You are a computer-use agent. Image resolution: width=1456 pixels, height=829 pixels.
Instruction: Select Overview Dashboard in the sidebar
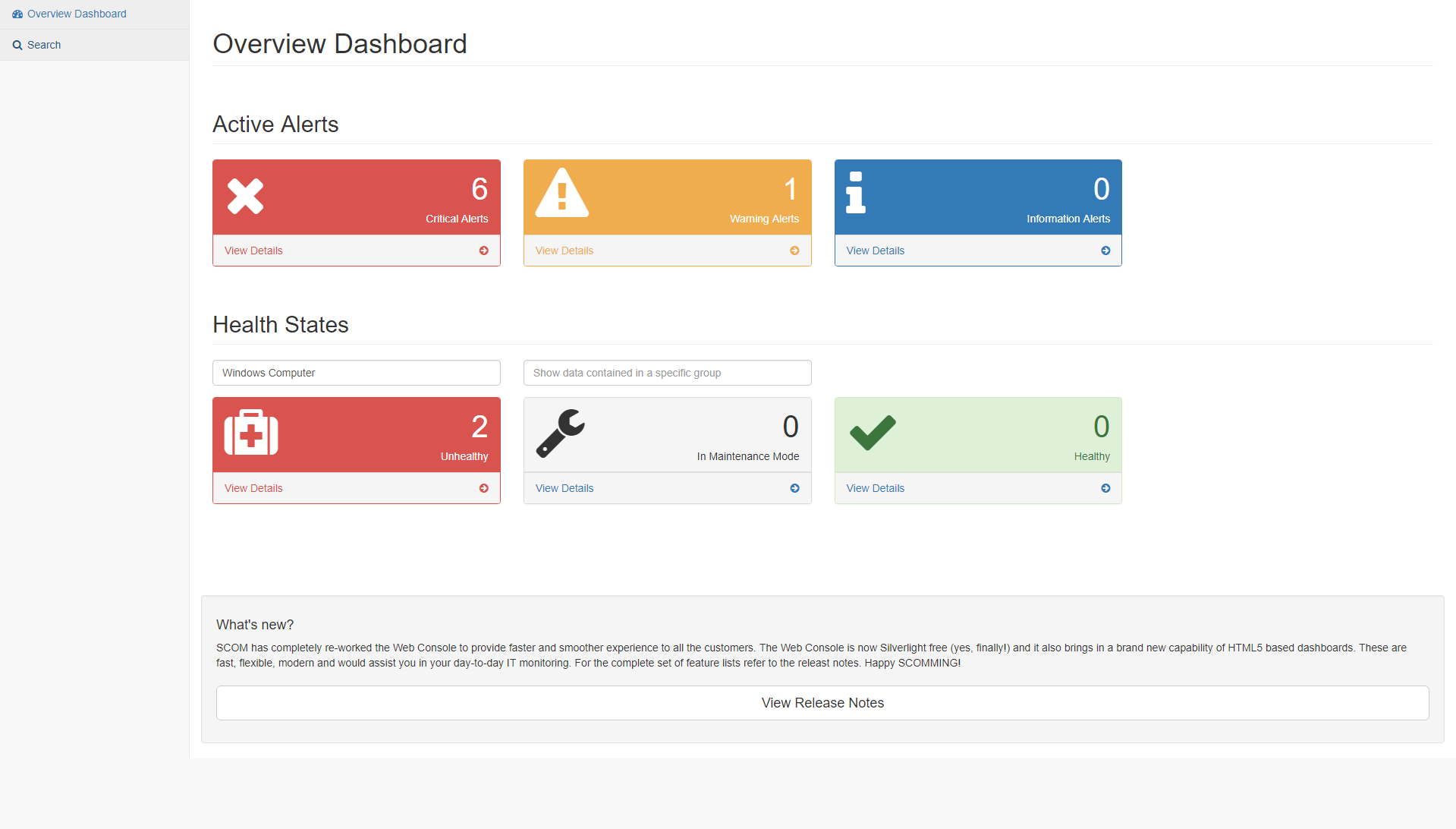click(76, 14)
